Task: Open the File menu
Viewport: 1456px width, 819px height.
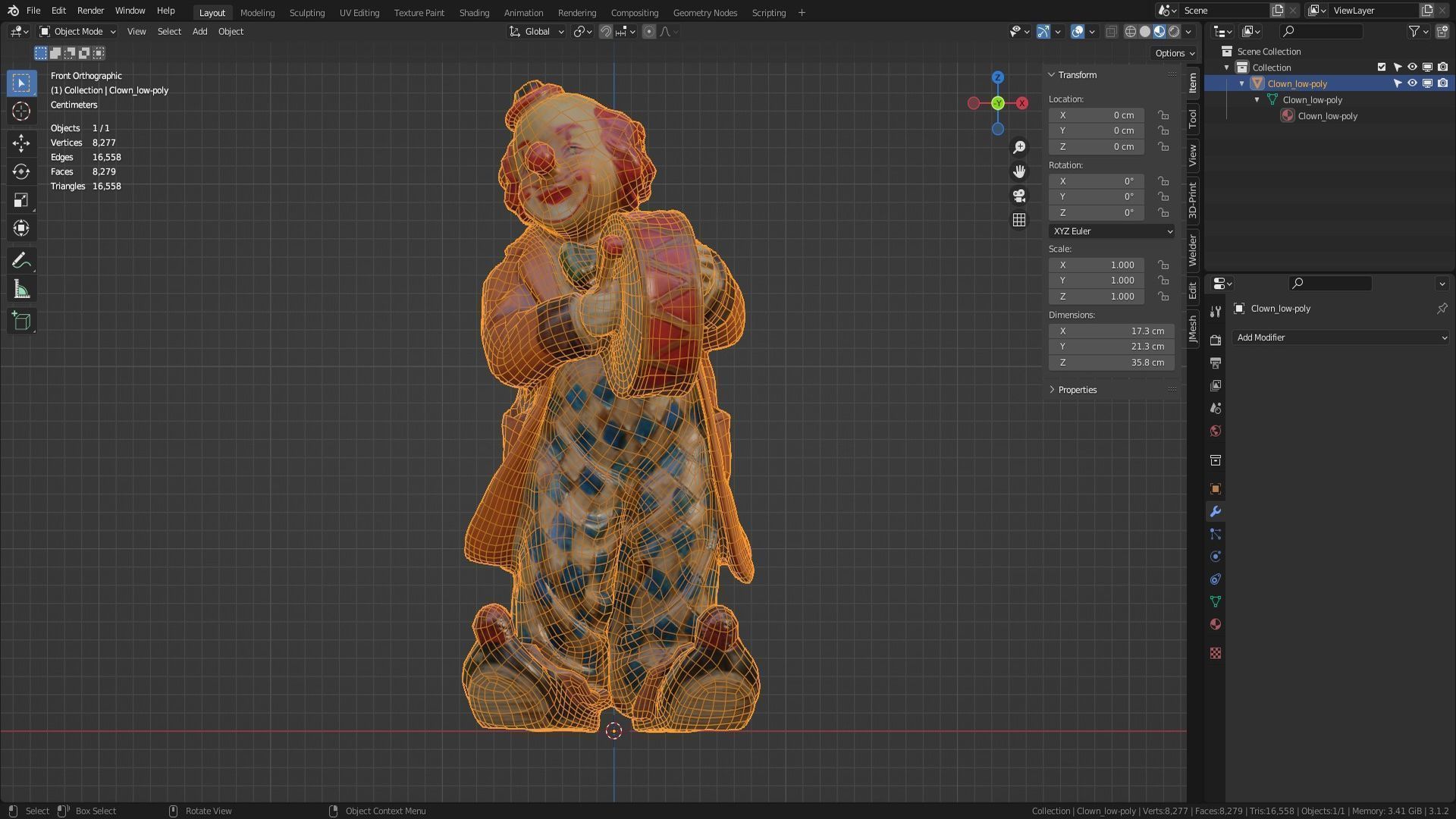Action: coord(33,11)
